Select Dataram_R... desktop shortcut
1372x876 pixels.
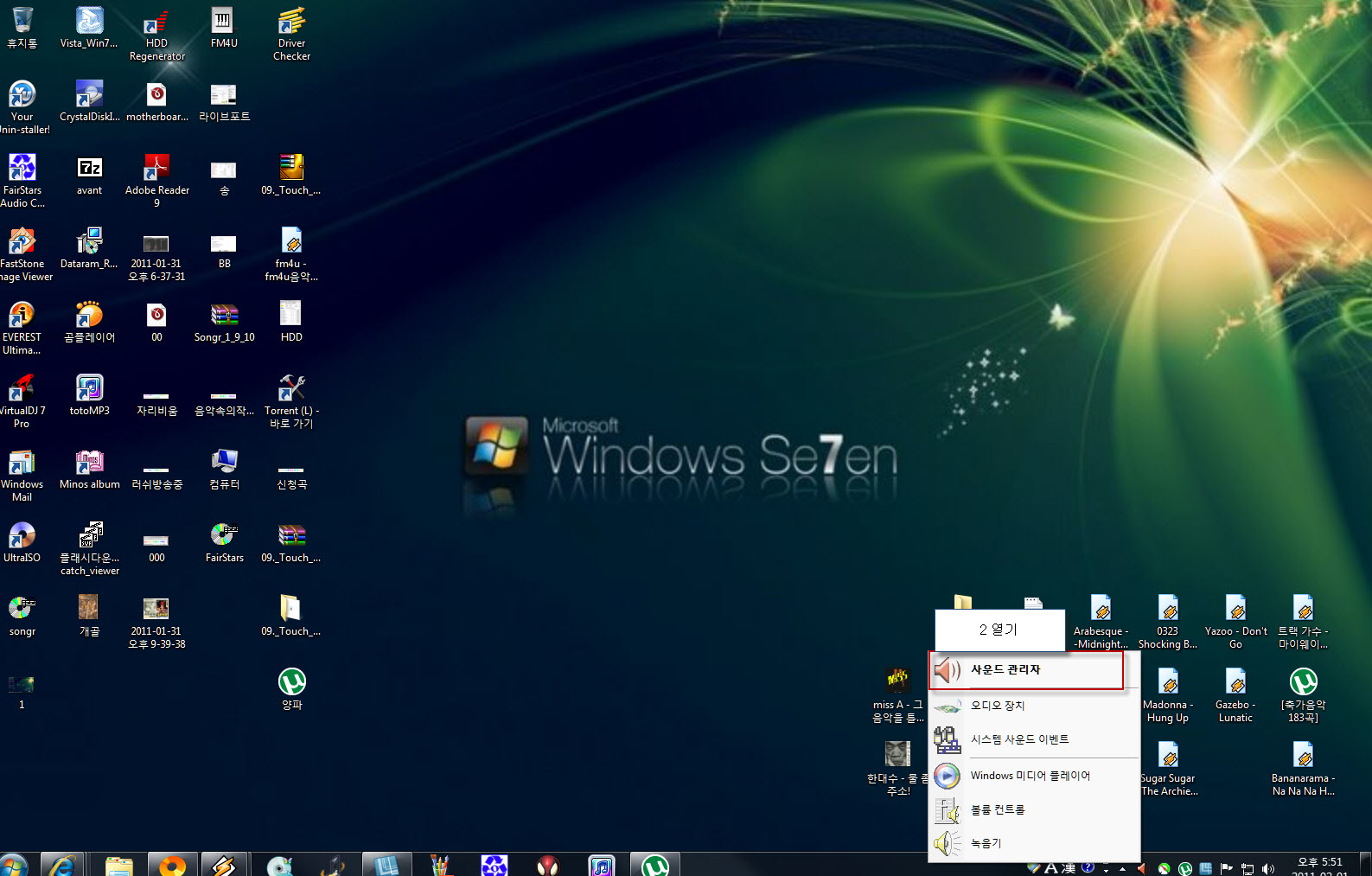tap(89, 248)
